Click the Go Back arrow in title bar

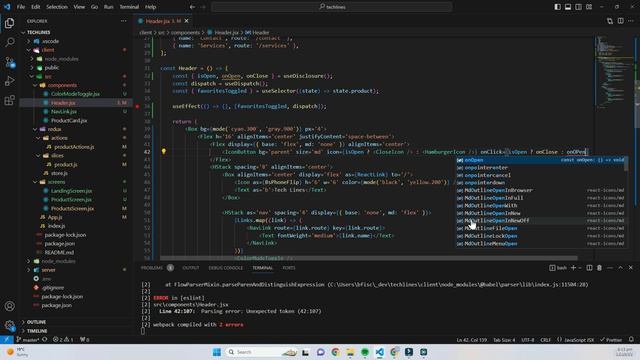(x=192, y=7)
